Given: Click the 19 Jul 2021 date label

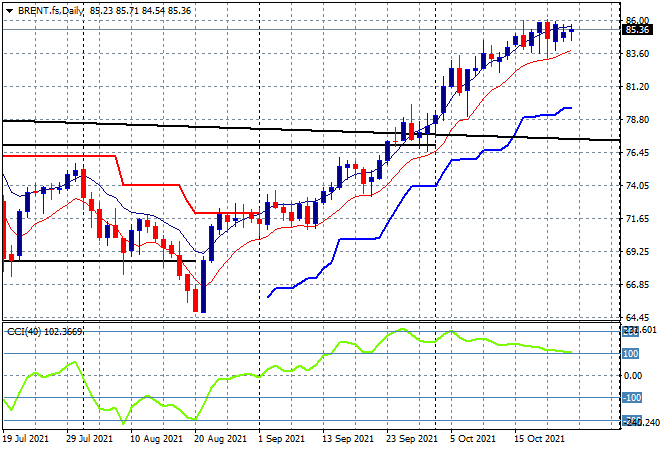Looking at the screenshot, I should tap(26, 439).
